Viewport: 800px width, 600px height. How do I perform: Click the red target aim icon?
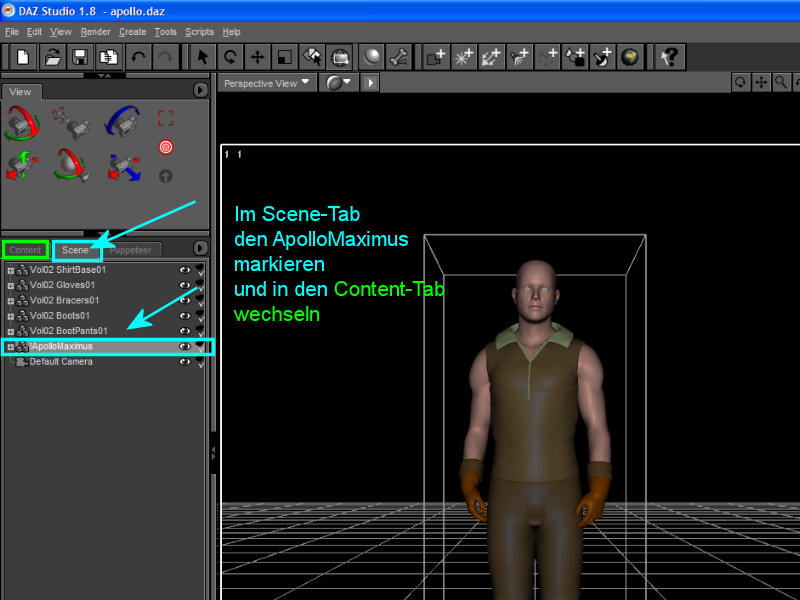[x=166, y=147]
